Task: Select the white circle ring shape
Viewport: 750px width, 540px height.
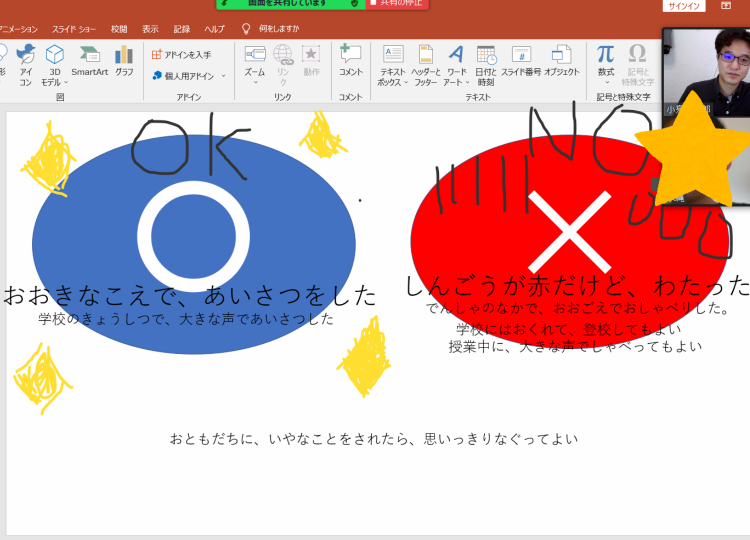Action: [193, 236]
